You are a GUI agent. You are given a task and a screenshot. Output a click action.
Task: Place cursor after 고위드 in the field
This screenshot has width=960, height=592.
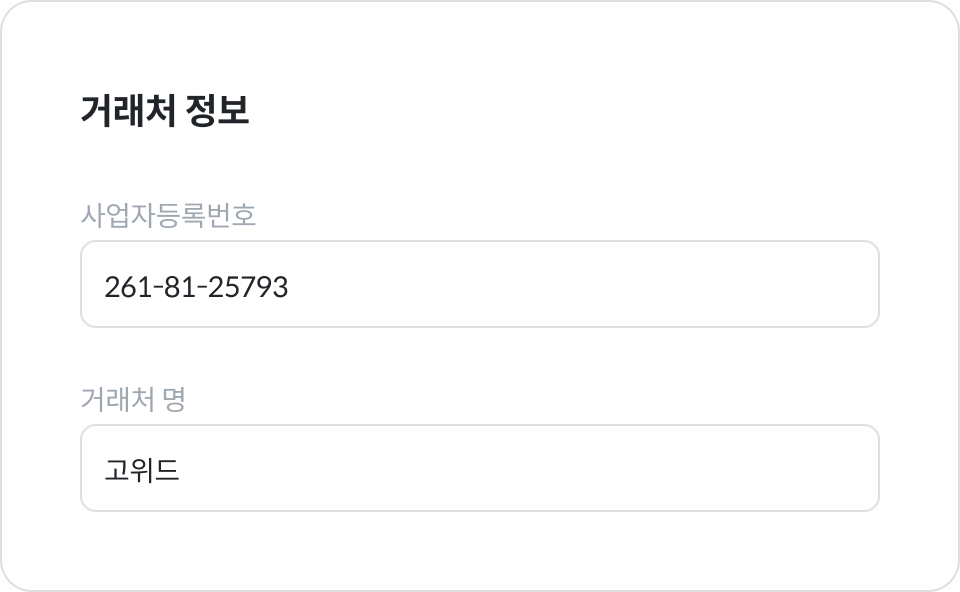pos(182,470)
